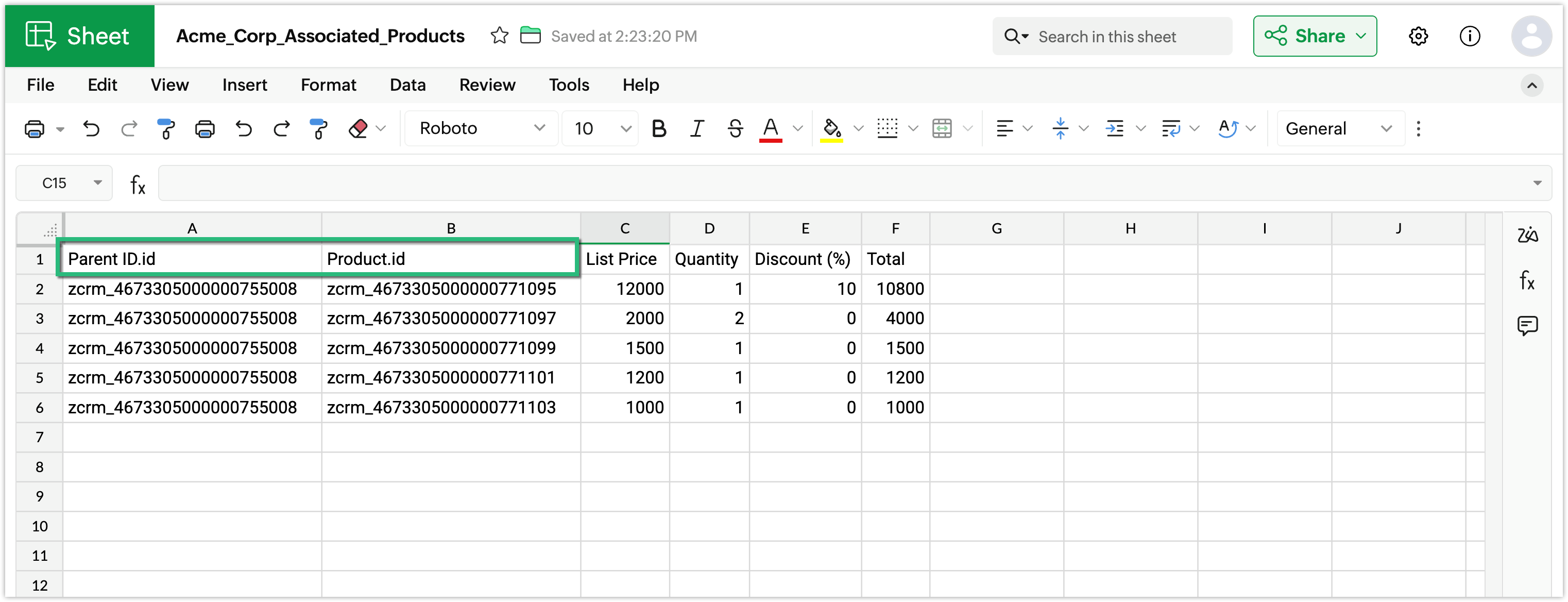Toggle bold formatting
This screenshot has width=1568, height=602.
(x=659, y=128)
